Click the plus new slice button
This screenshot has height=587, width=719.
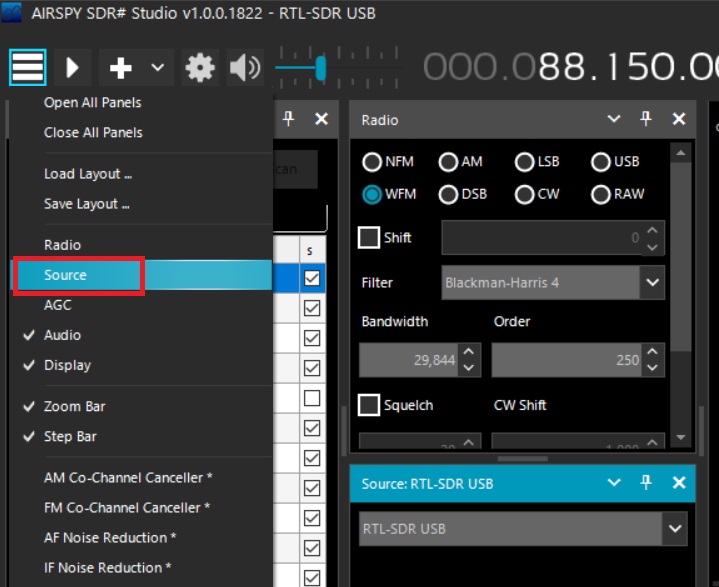(121, 67)
